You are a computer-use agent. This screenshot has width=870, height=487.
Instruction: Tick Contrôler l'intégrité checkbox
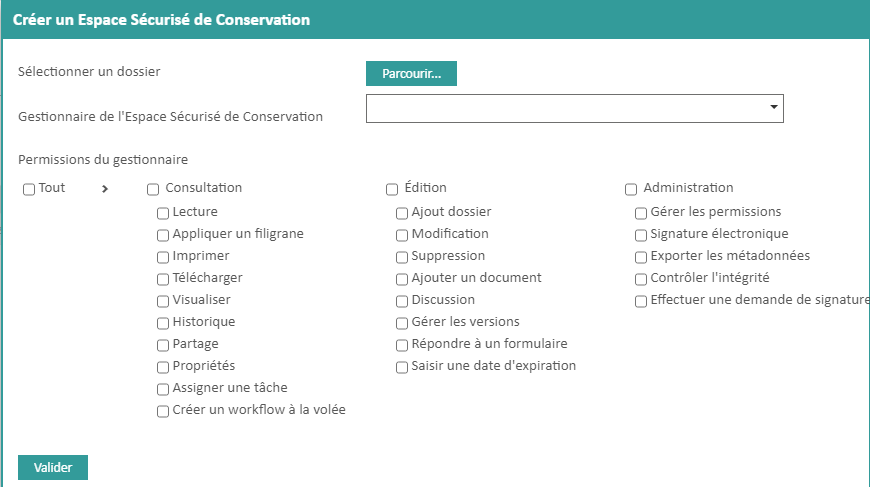pos(641,279)
